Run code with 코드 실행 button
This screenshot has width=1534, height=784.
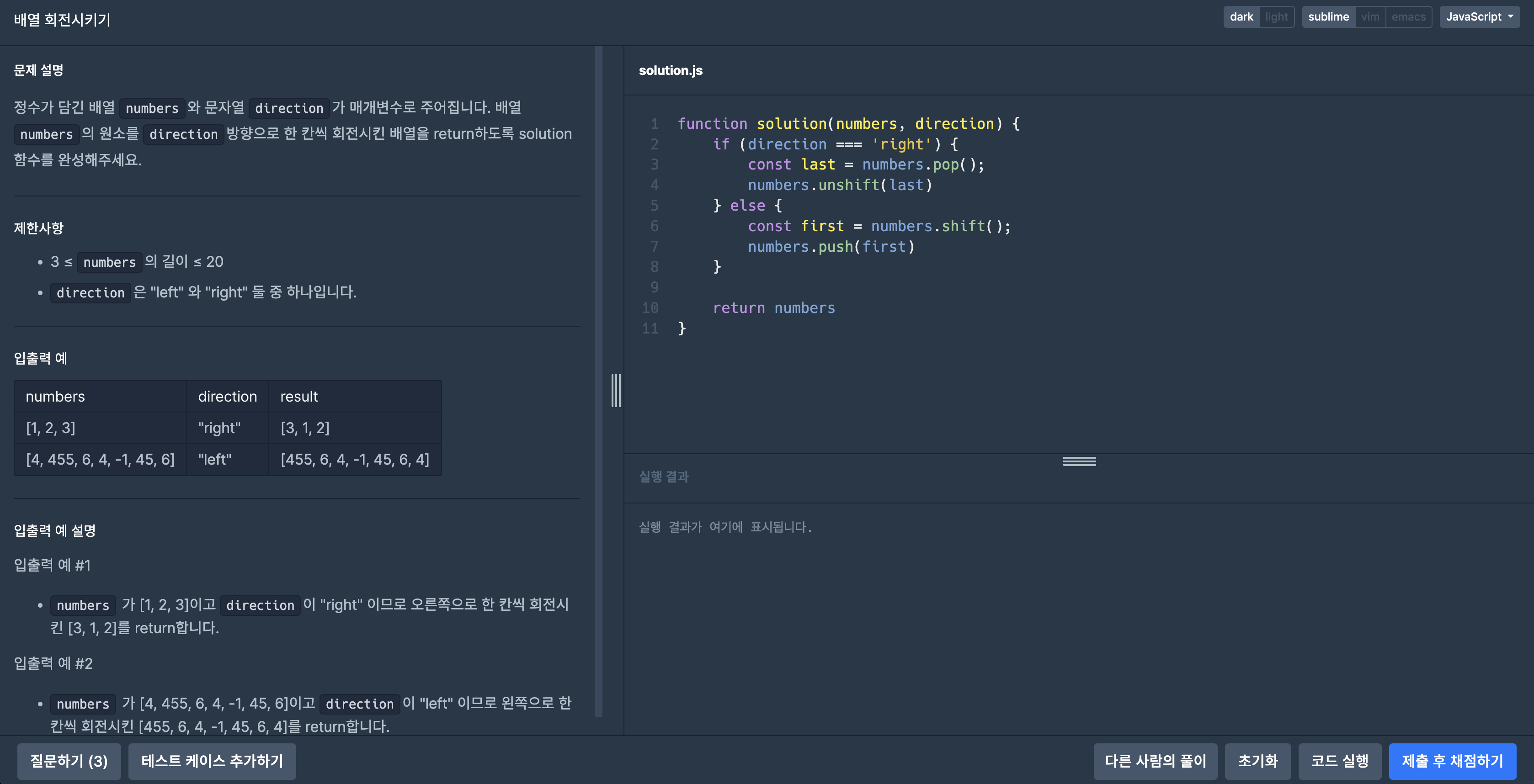[x=1339, y=761]
